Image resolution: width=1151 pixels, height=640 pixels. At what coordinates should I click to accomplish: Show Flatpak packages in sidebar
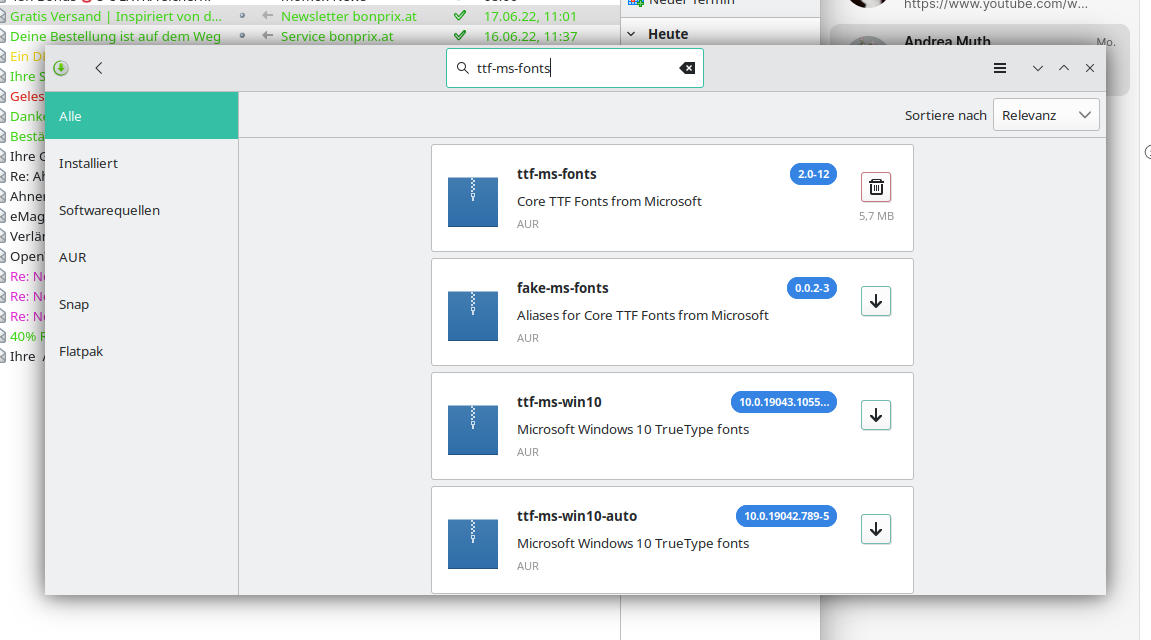click(x=81, y=351)
